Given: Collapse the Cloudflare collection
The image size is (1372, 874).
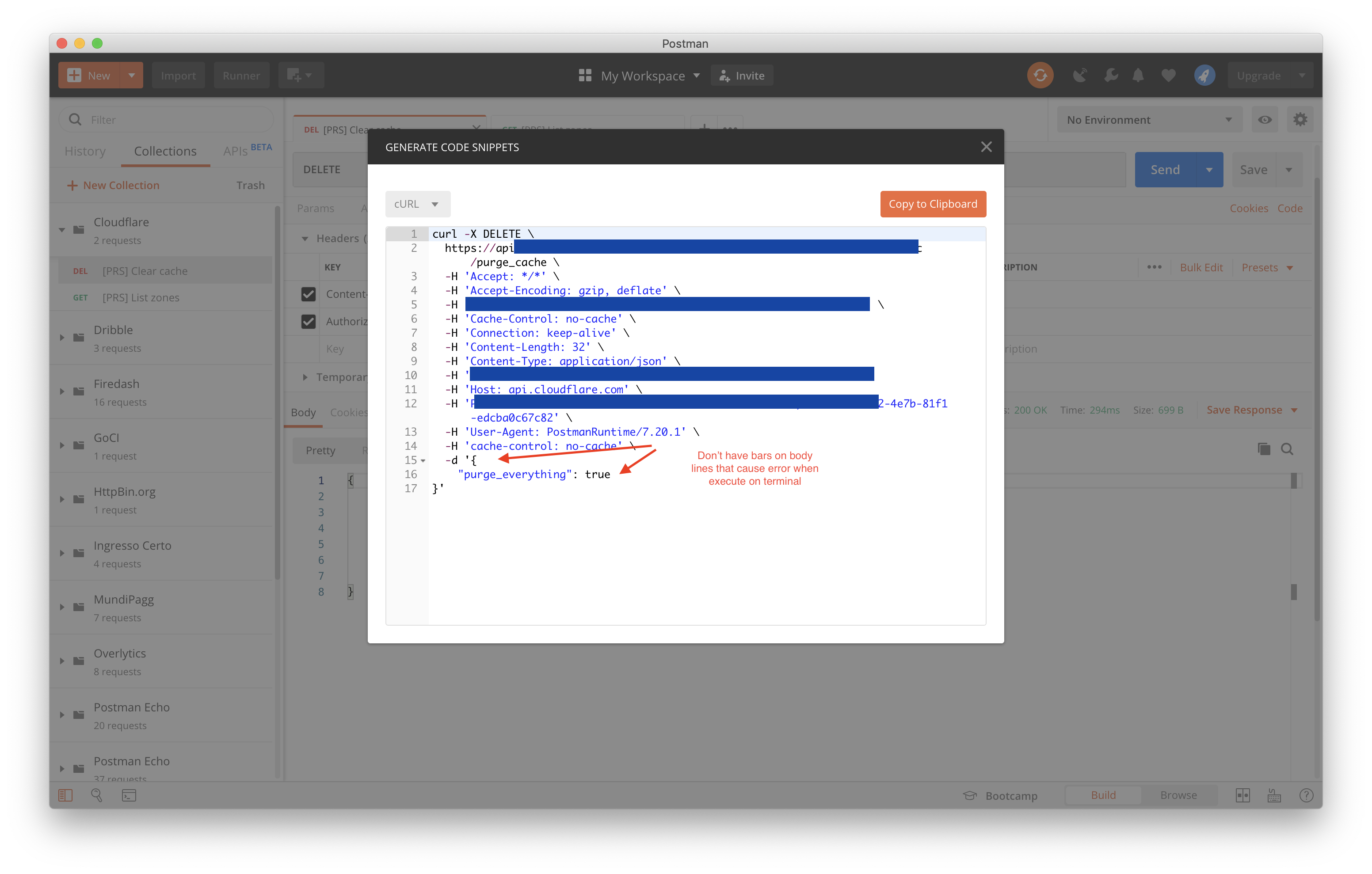Looking at the screenshot, I should pos(63,230).
